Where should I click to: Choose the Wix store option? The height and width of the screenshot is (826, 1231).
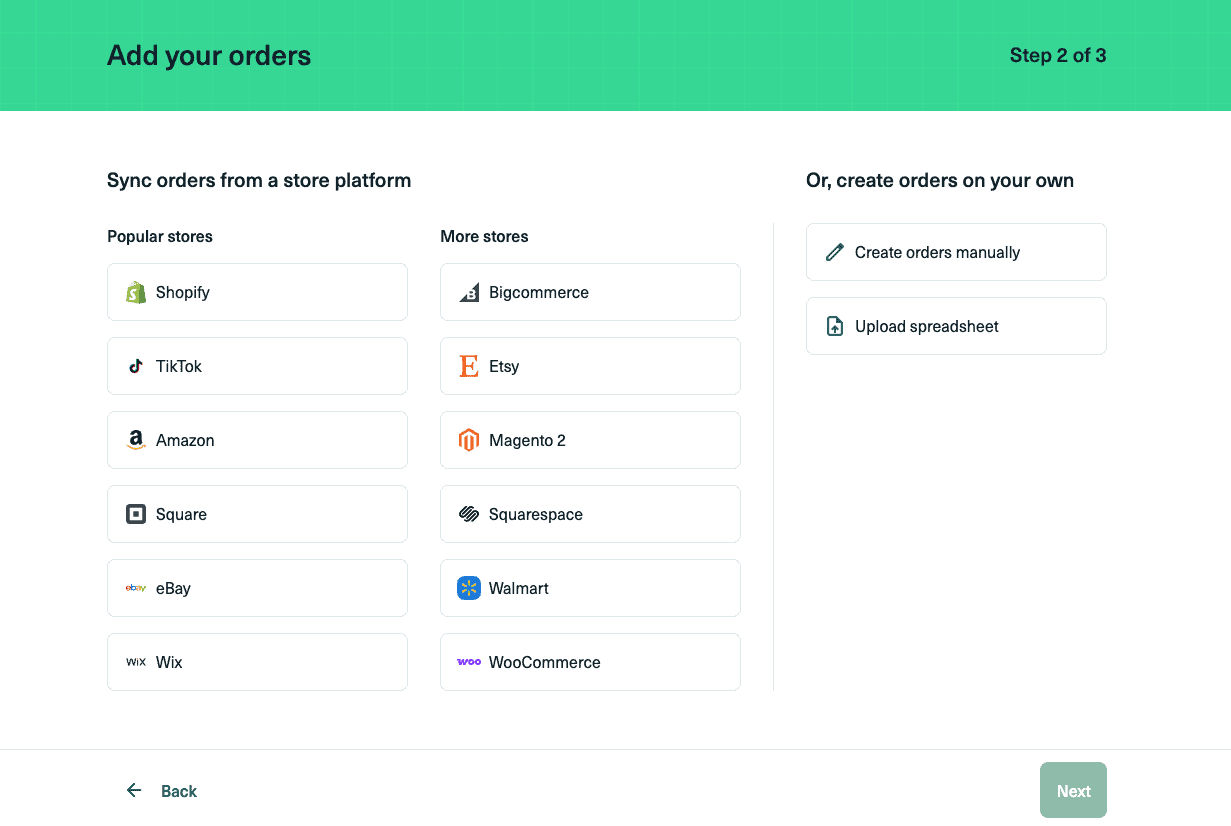pyautogui.click(x=257, y=662)
